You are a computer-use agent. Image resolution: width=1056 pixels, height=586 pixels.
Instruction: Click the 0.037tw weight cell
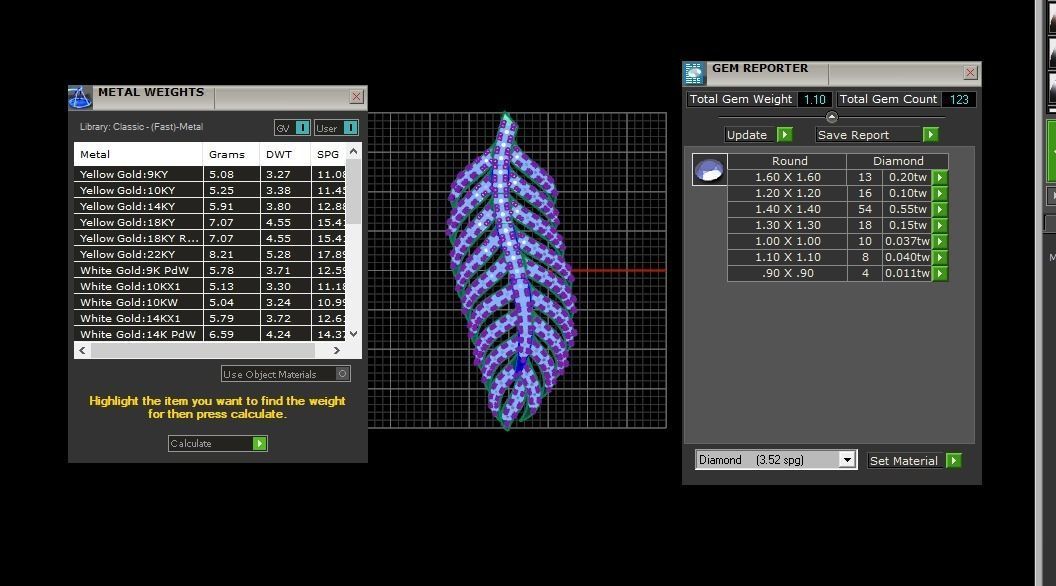point(907,241)
